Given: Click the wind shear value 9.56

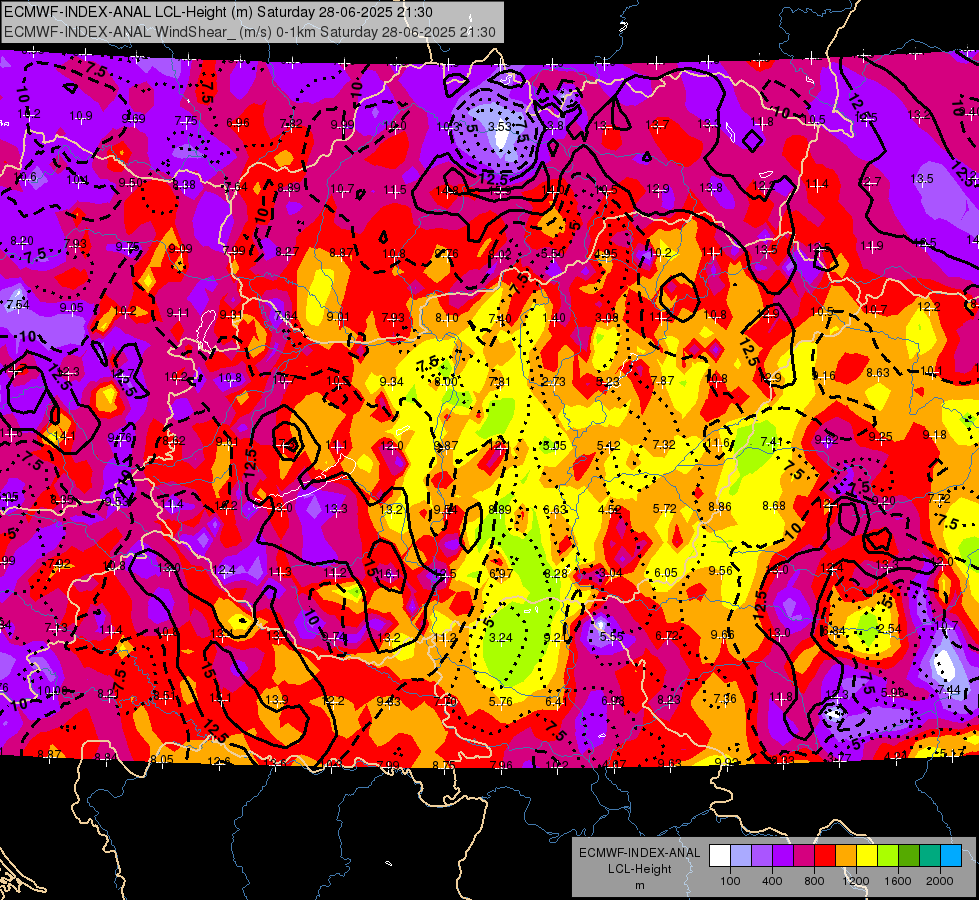Looking at the screenshot, I should (x=721, y=570).
